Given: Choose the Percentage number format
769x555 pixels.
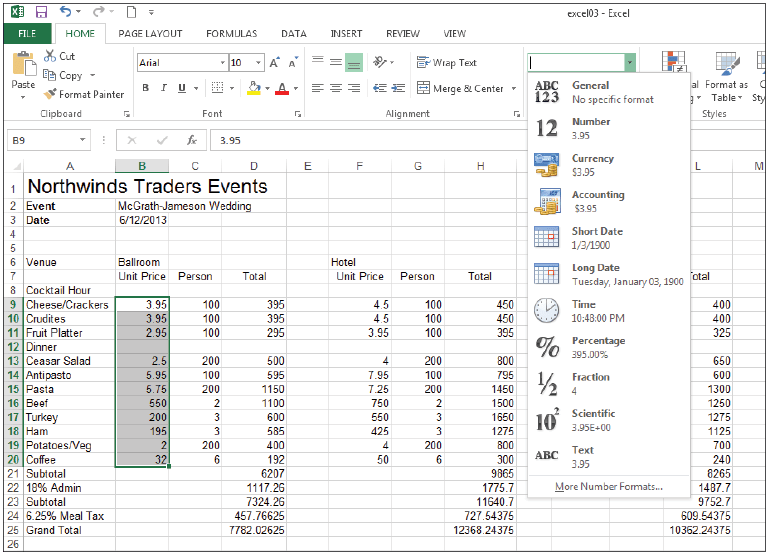Looking at the screenshot, I should pyautogui.click(x=609, y=347).
